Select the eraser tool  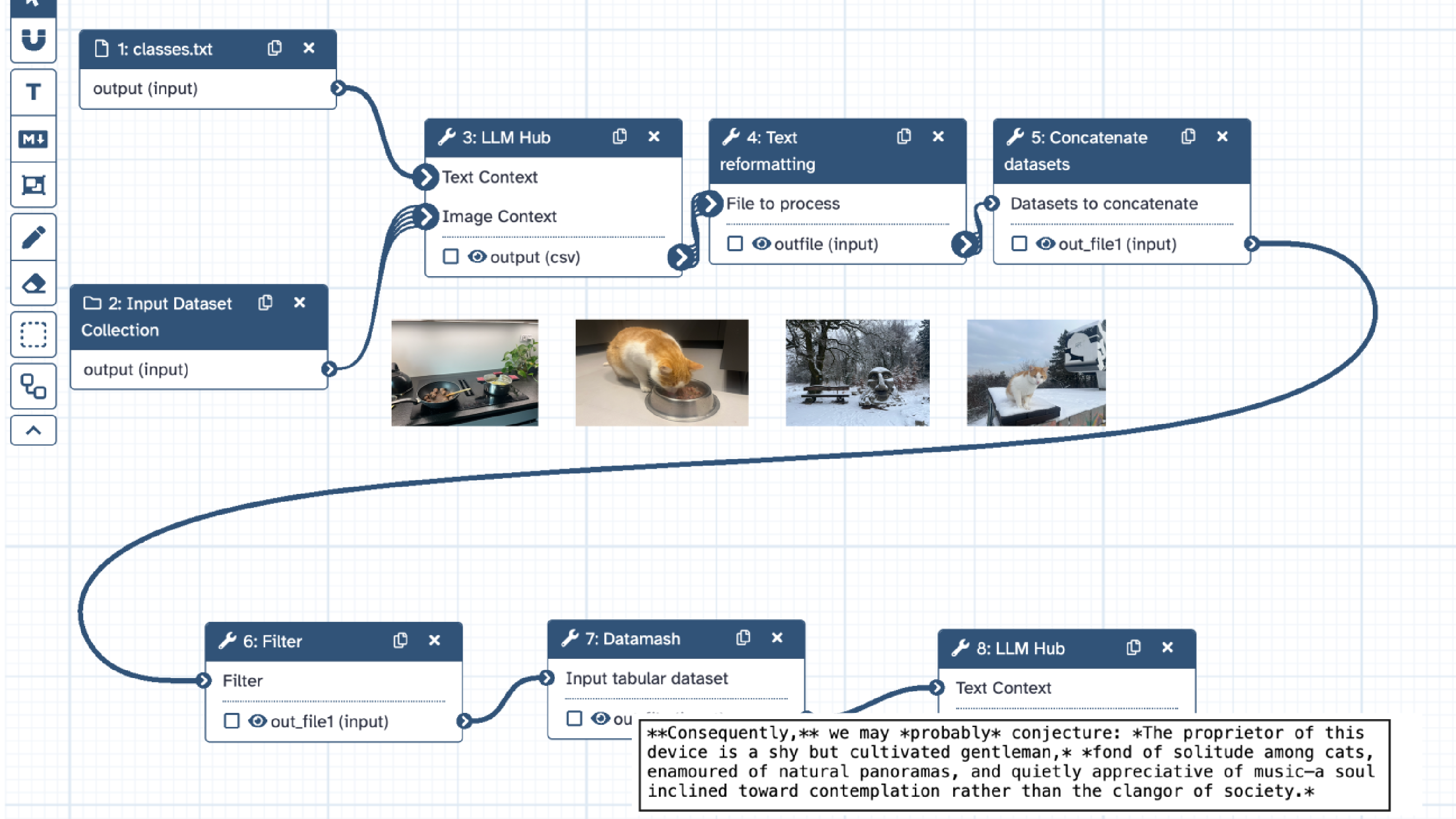point(33,284)
